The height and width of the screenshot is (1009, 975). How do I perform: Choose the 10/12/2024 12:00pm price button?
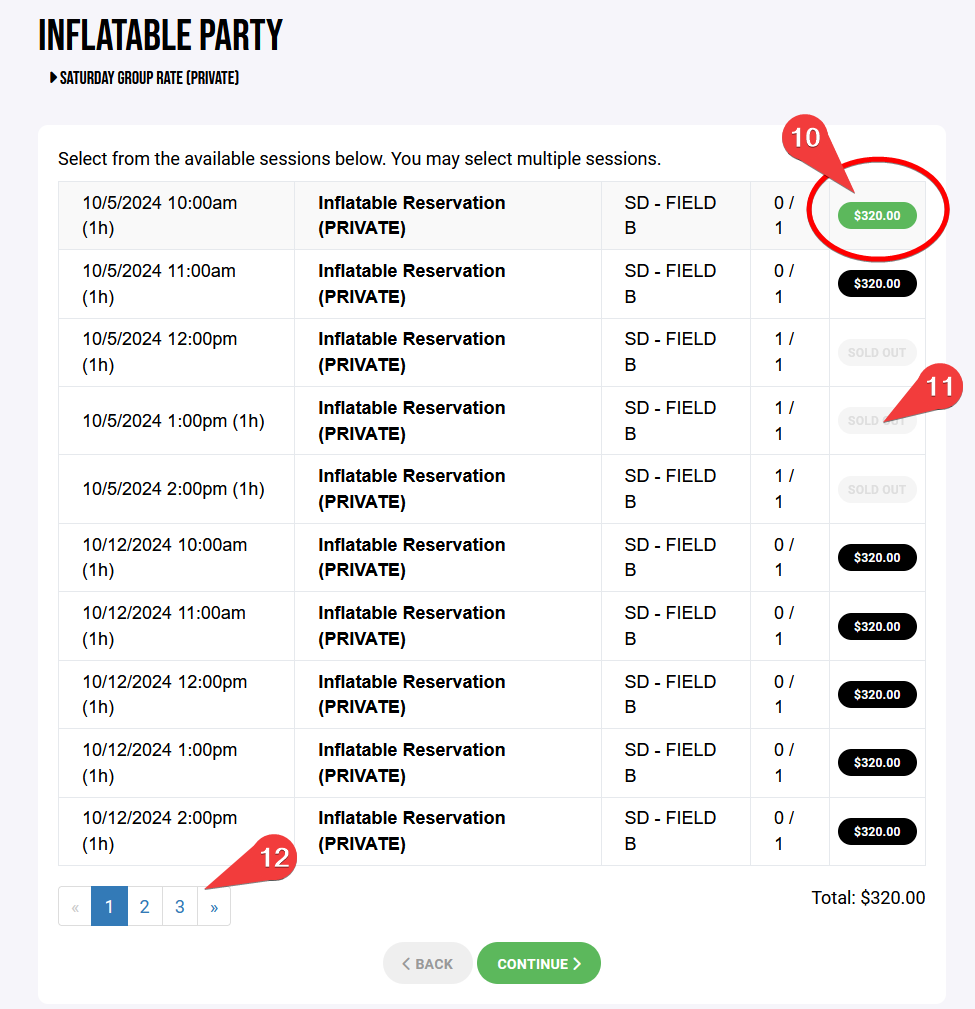point(876,694)
